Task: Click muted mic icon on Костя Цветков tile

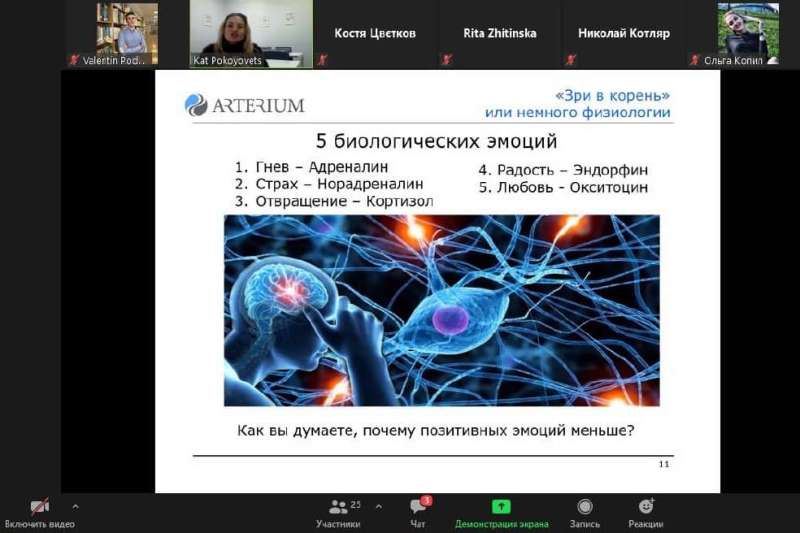Action: 322,60
